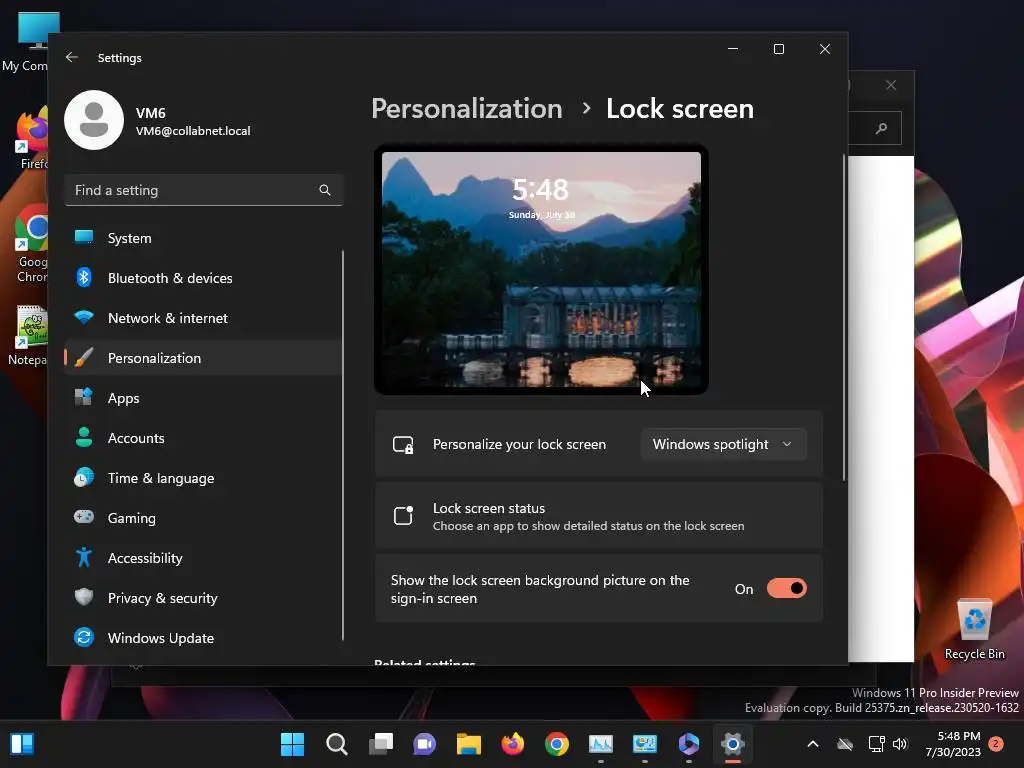Image resolution: width=1024 pixels, height=768 pixels.
Task: Open the System settings category
Action: pos(203,238)
